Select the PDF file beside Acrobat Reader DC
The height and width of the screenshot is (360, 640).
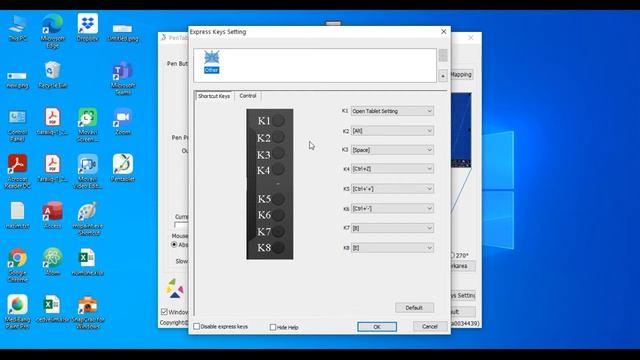[x=52, y=168]
